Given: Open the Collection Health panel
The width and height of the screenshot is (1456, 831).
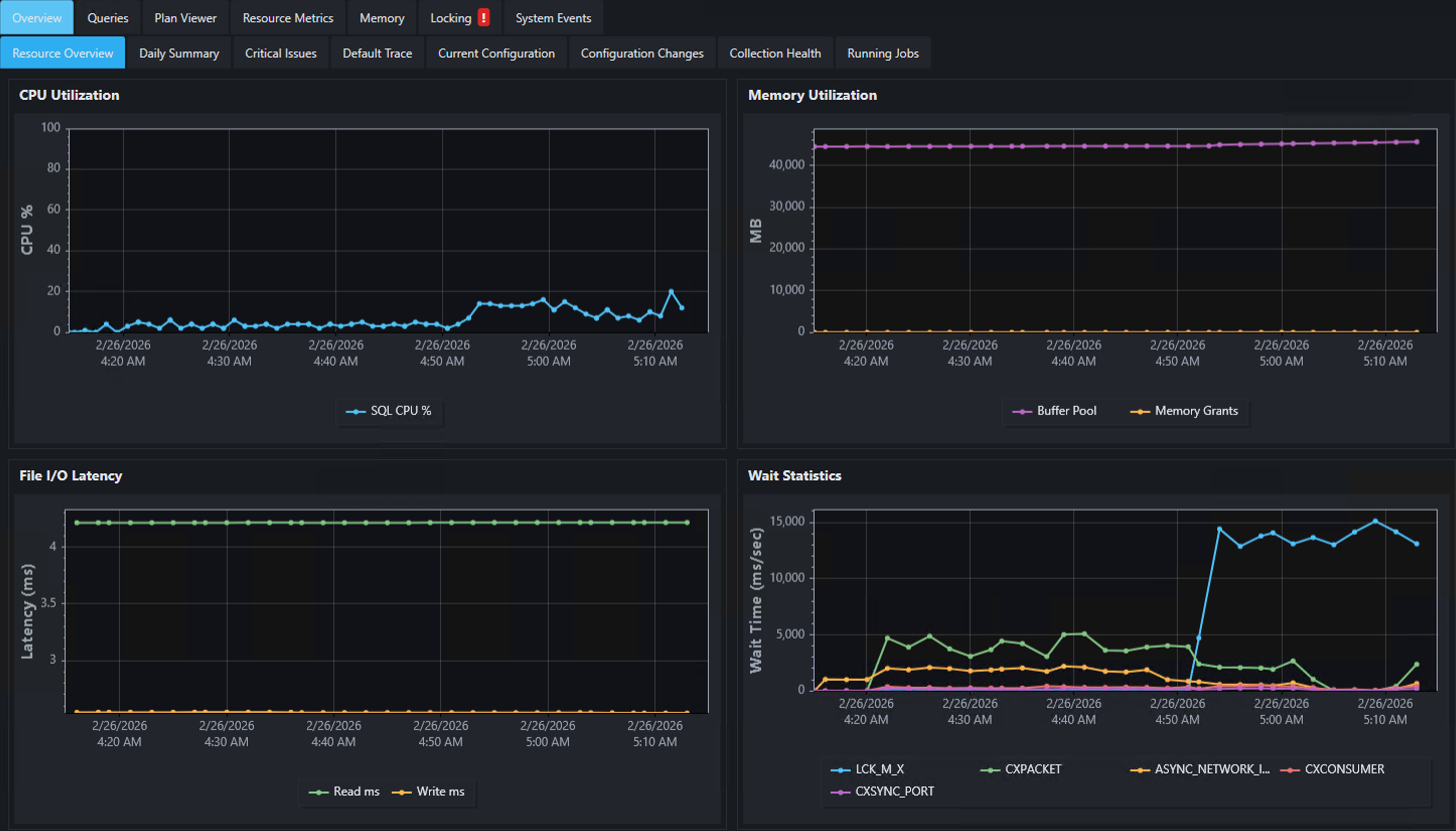Looking at the screenshot, I should [775, 52].
